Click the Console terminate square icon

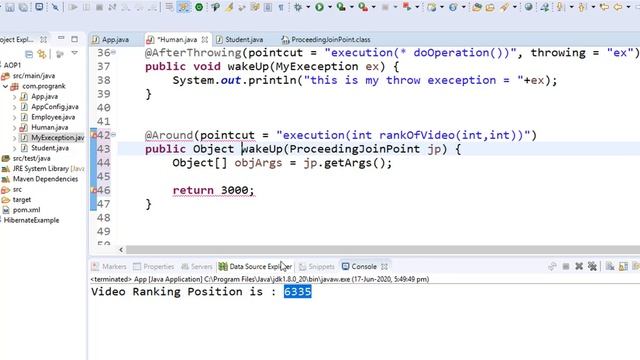tap(566, 267)
